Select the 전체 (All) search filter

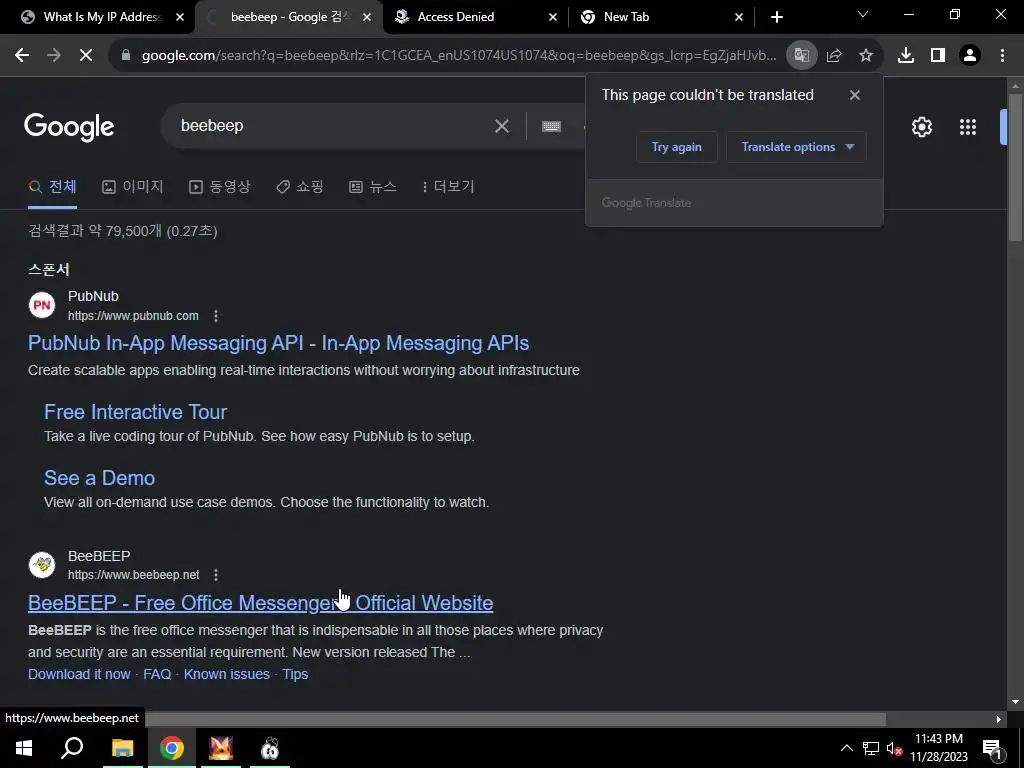pos(52,187)
